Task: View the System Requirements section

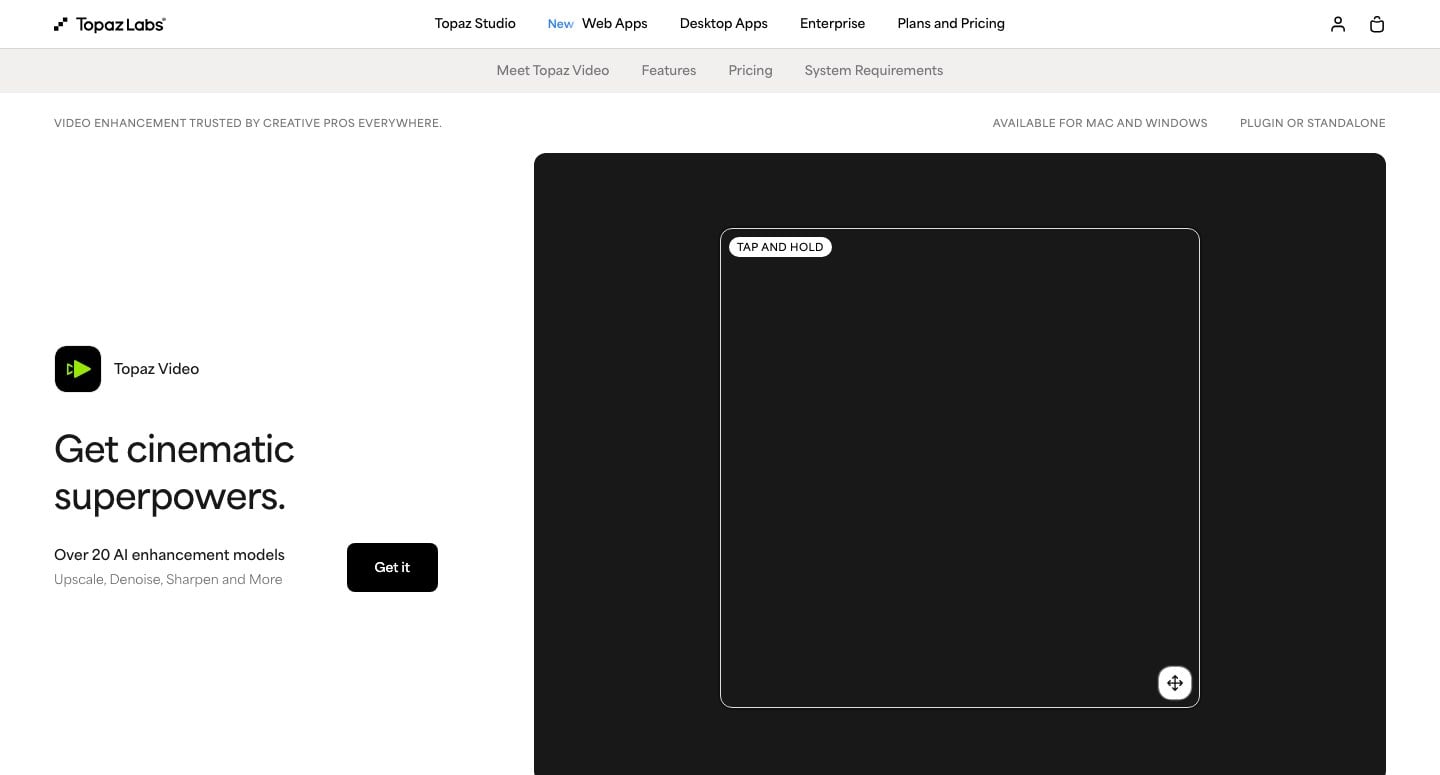Action: [x=874, y=70]
